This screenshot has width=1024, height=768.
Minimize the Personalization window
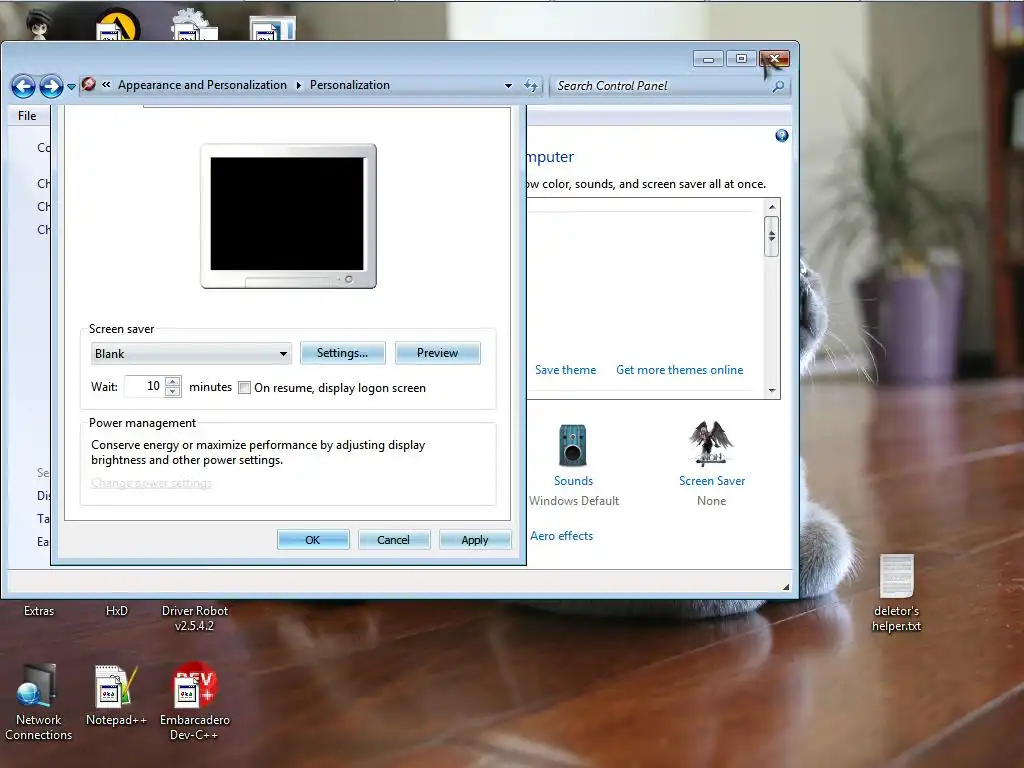[x=708, y=59]
